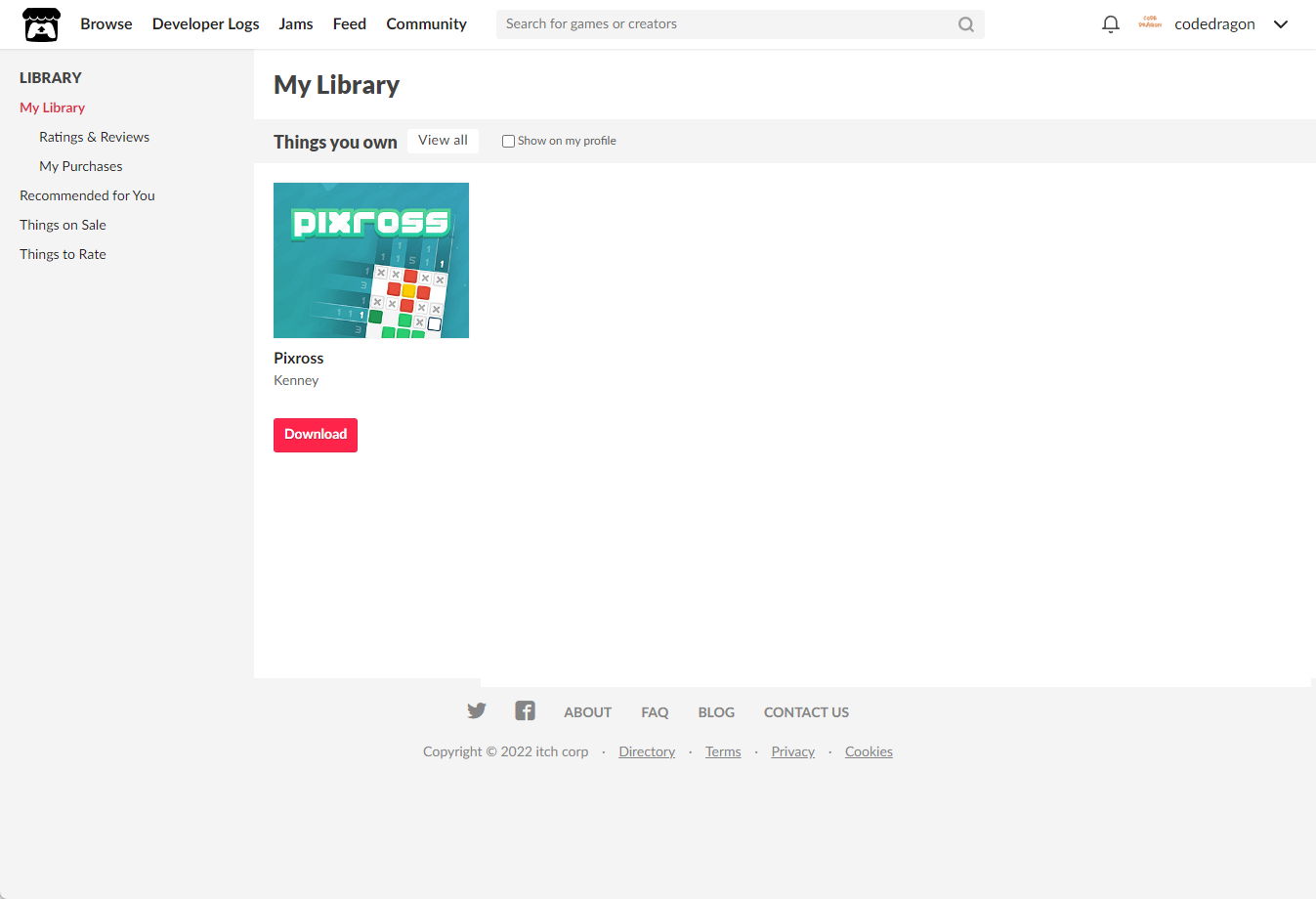Open My Purchases
The image size is (1316, 899).
coord(81,166)
